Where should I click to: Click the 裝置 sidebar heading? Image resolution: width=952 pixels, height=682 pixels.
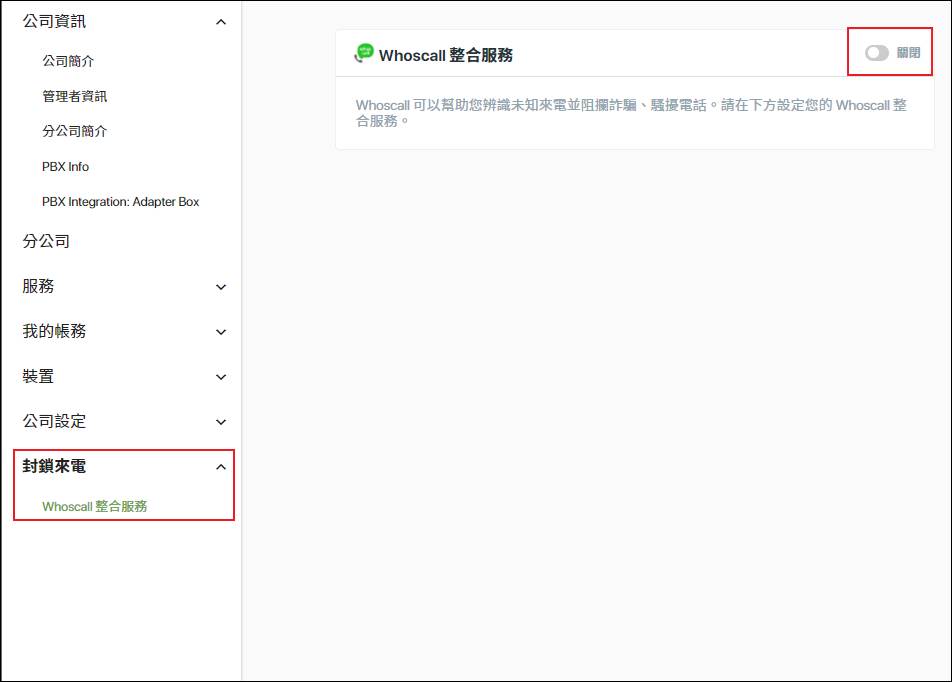(x=38, y=376)
